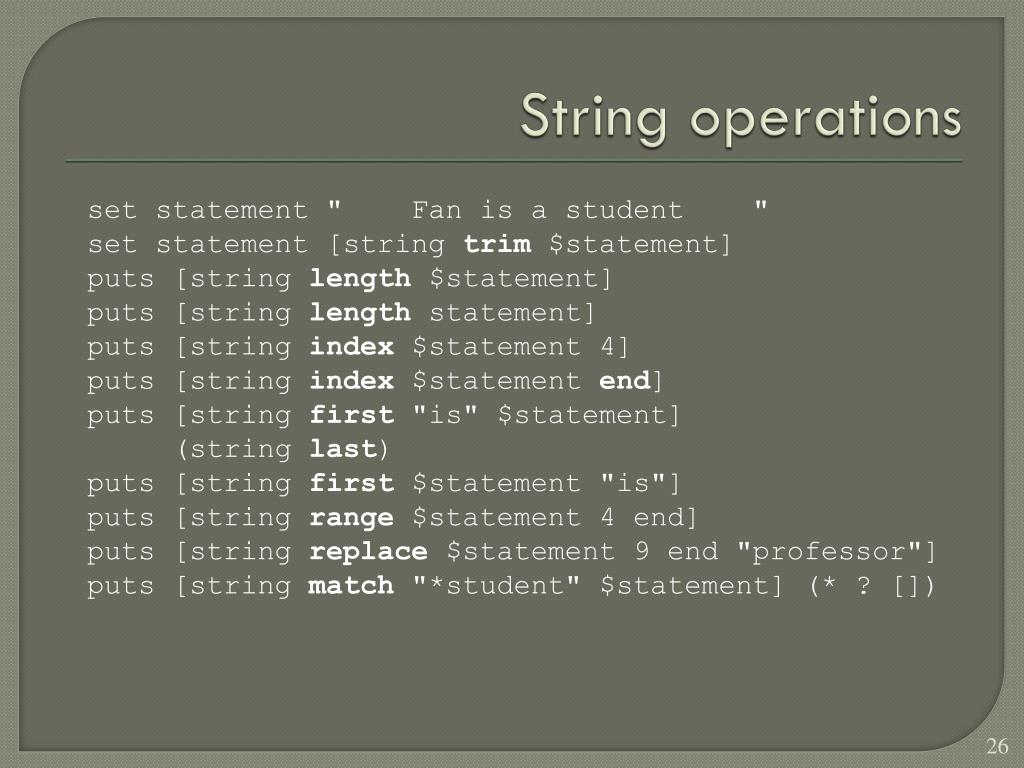
Task: Click the first line's set statement text
Action: 197,210
